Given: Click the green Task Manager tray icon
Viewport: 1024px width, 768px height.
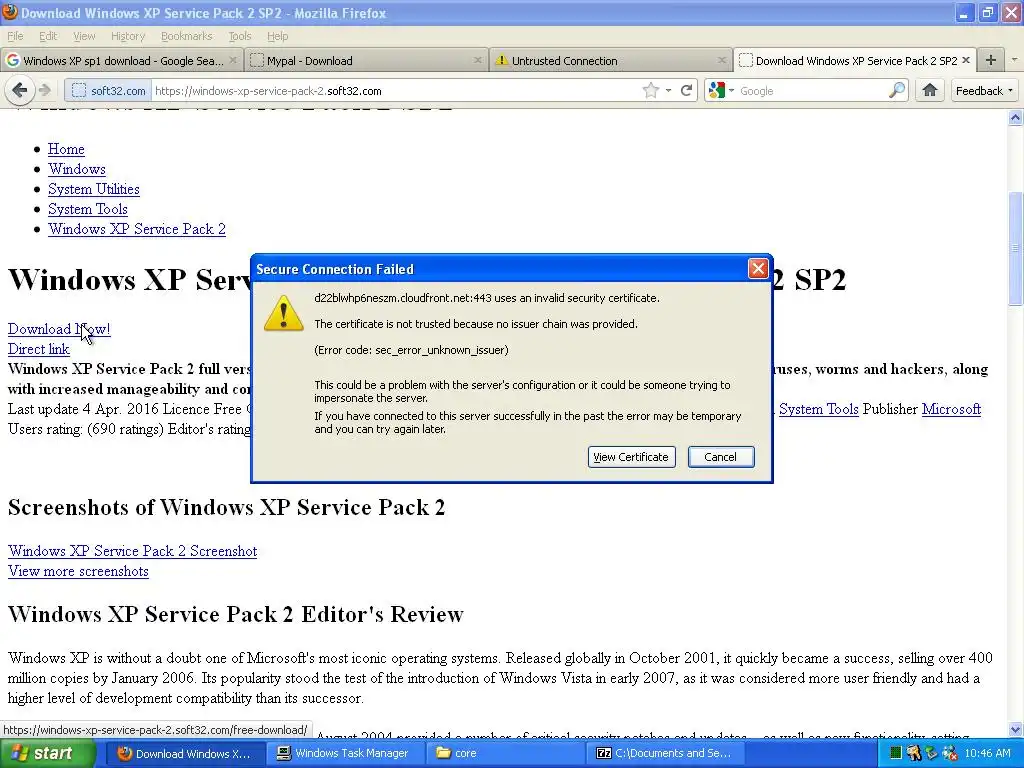Looking at the screenshot, I should point(895,753).
